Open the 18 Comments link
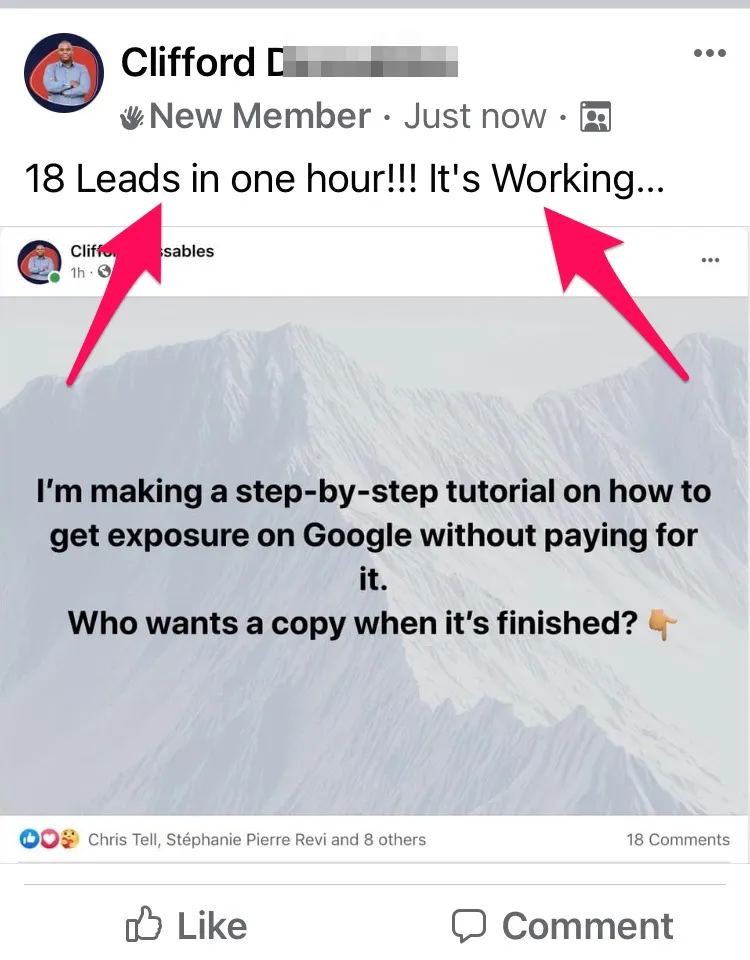This screenshot has width=750, height=960. point(678,839)
